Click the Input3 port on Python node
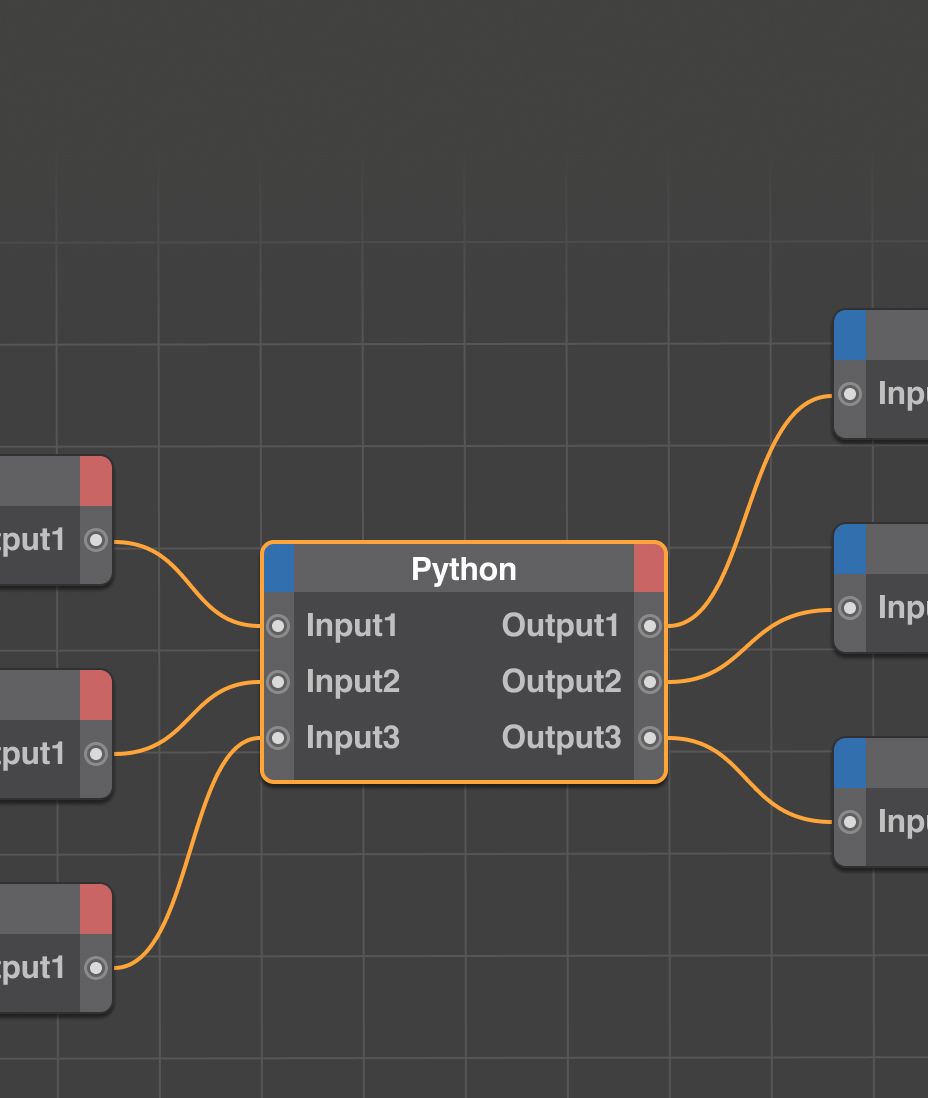 tap(279, 738)
